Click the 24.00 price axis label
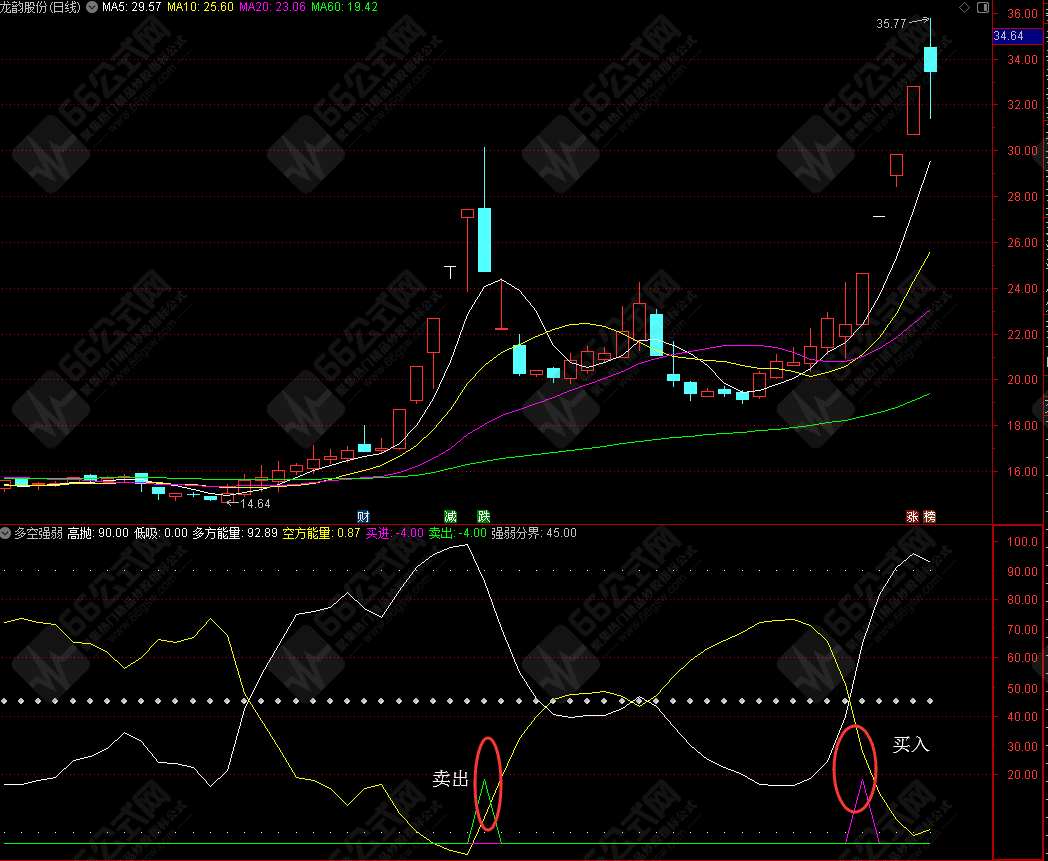The width and height of the screenshot is (1048, 861). [x=1023, y=289]
